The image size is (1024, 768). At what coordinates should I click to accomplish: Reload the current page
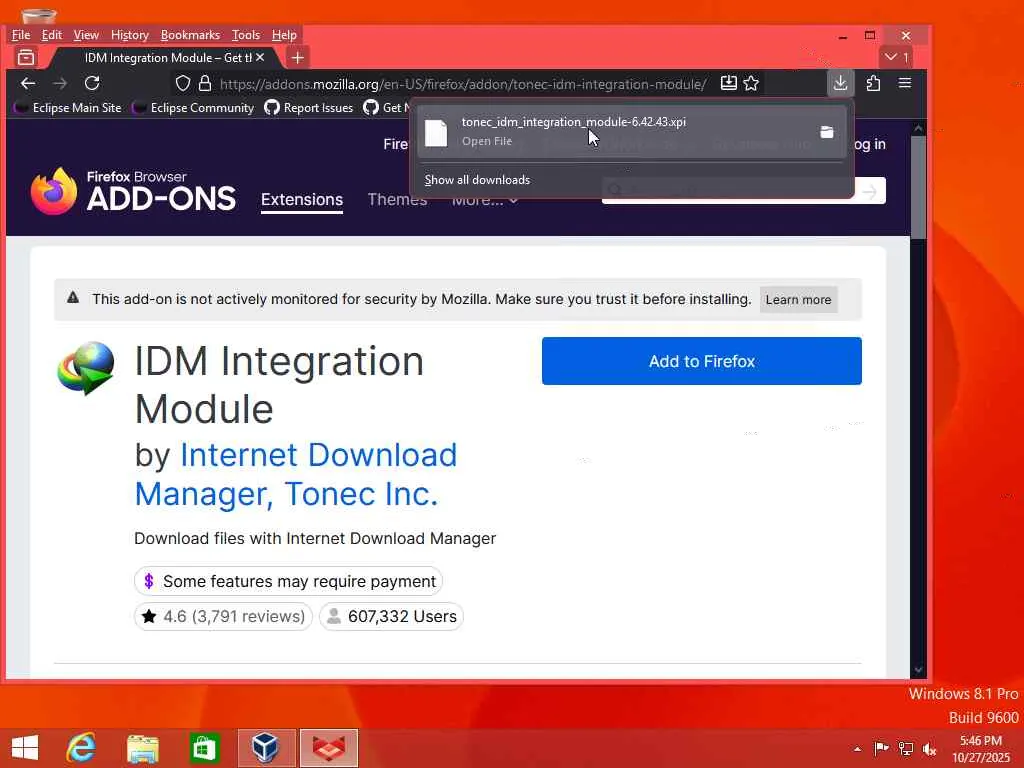pyautogui.click(x=92, y=84)
